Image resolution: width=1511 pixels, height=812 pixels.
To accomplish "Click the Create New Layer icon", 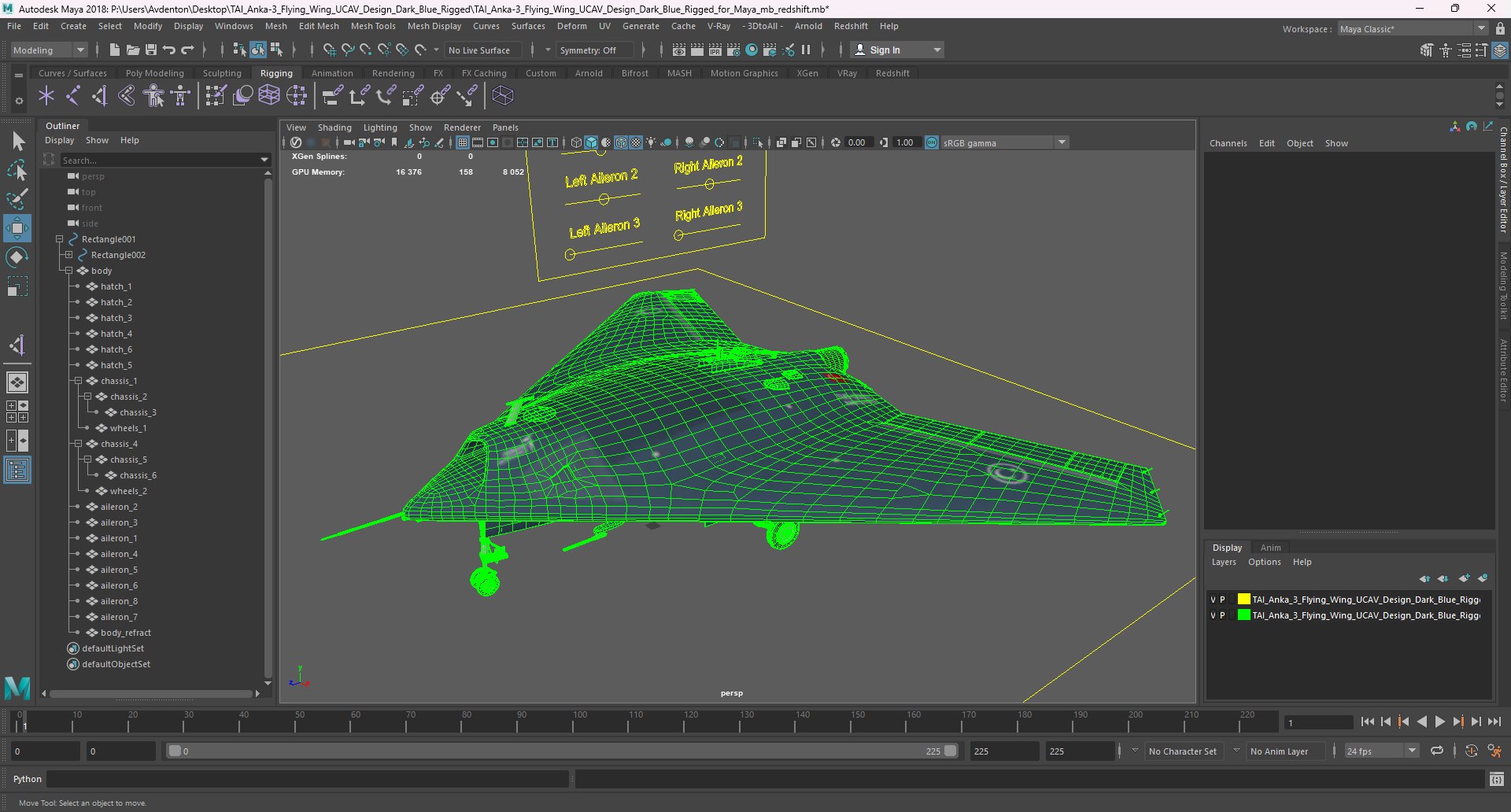I will pos(1464,578).
